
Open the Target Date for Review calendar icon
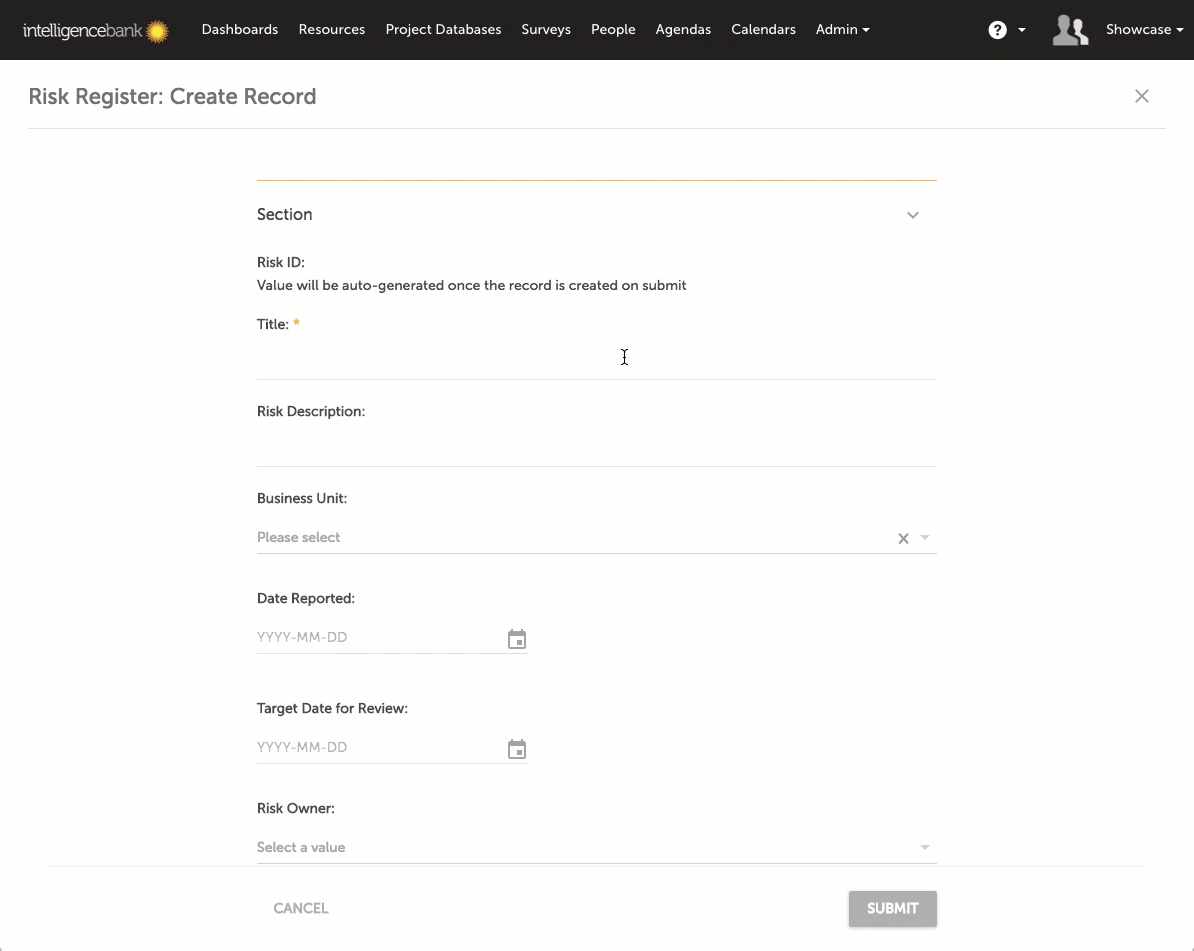517,749
